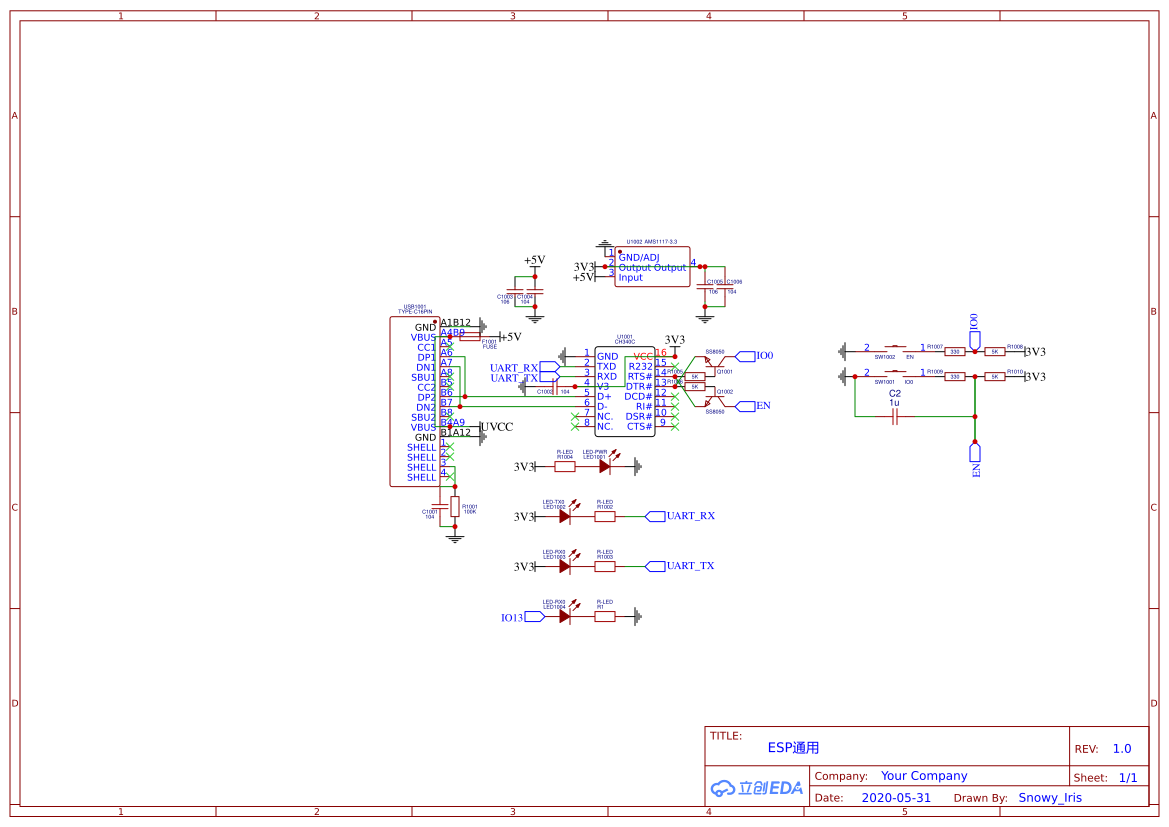Select capacitor C2 1u symbol
This screenshot has height=827, width=1169.
pos(895,417)
